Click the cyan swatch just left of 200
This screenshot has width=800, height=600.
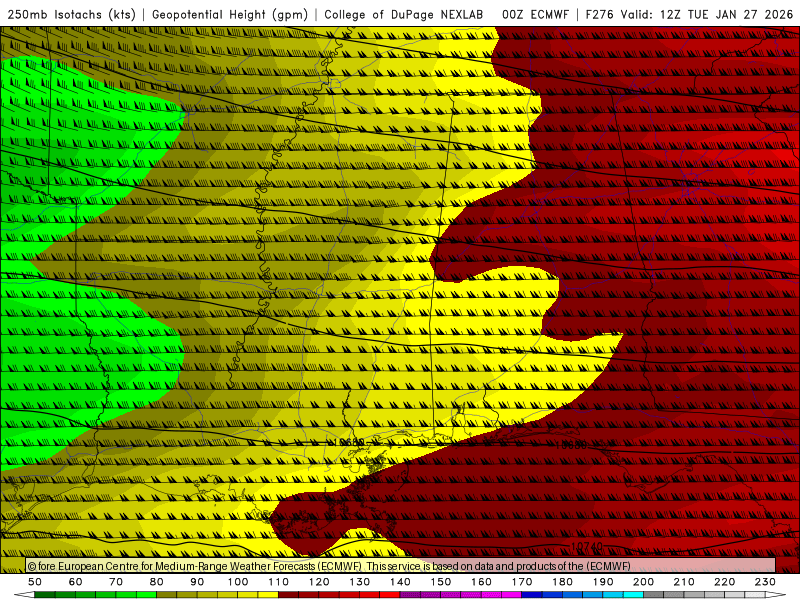click(633, 595)
